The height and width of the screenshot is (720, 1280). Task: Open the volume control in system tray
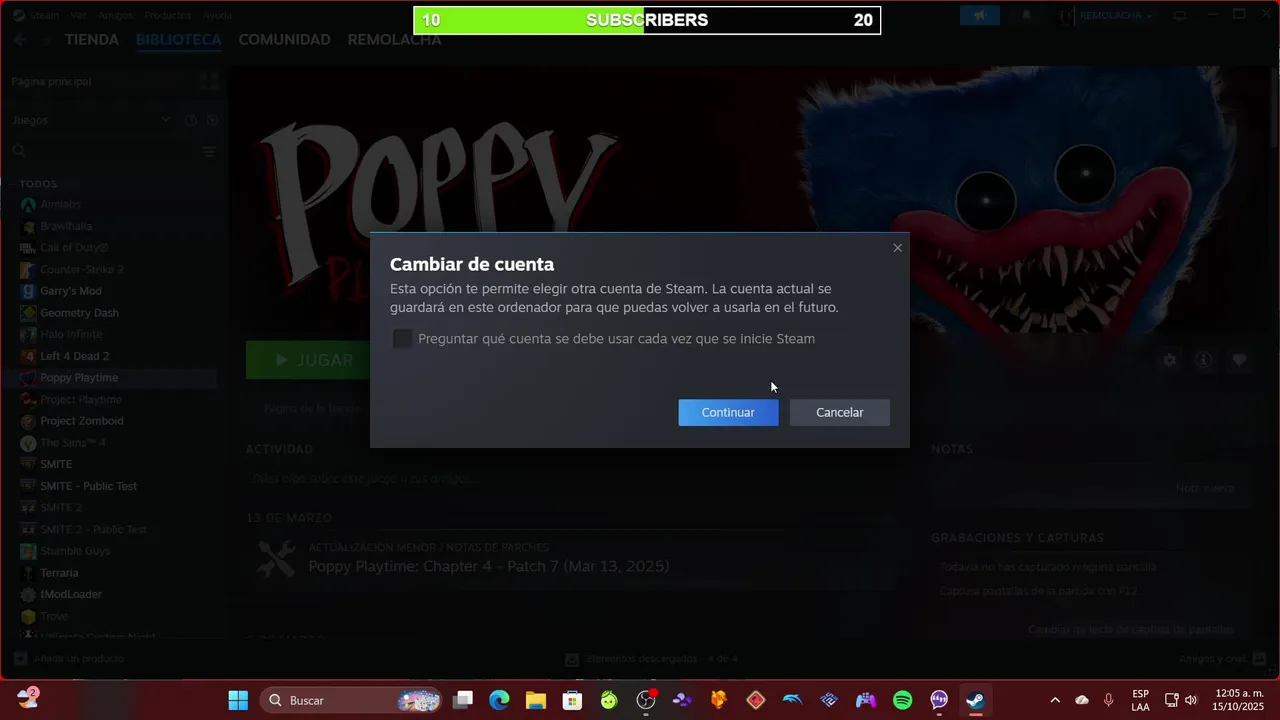point(1190,700)
